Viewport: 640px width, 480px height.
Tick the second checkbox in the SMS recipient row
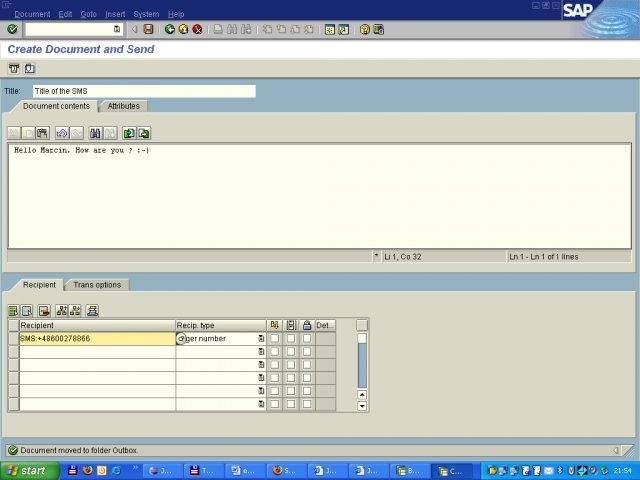tap(291, 339)
